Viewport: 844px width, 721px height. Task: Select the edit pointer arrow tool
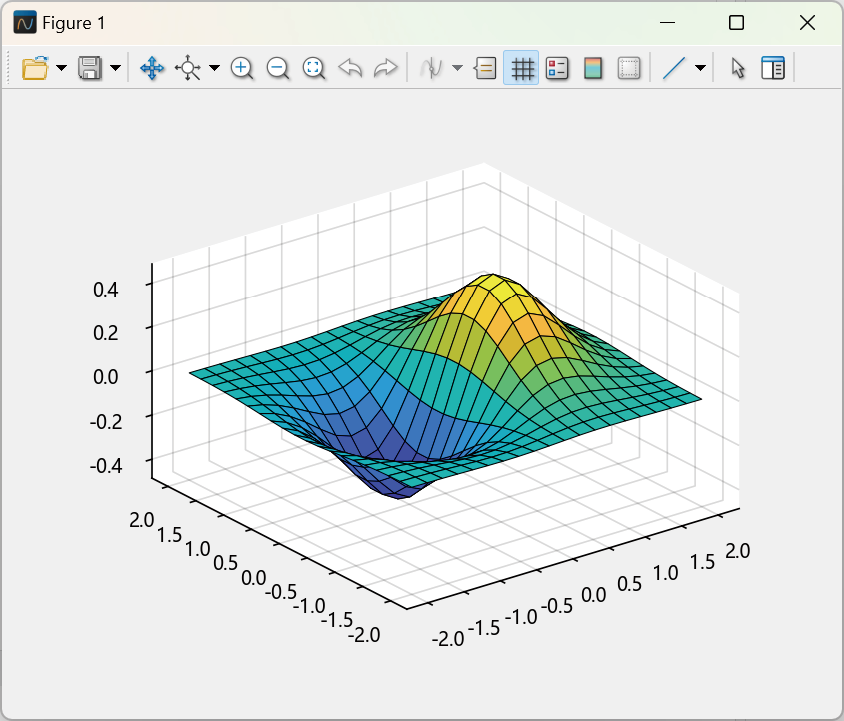click(x=738, y=68)
